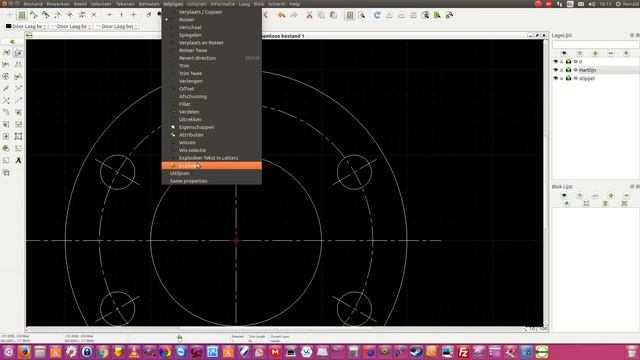Viewport: 640px width, 360px height.
Task: Choose 'Eigenschappen' menu entry
Action: [211, 127]
